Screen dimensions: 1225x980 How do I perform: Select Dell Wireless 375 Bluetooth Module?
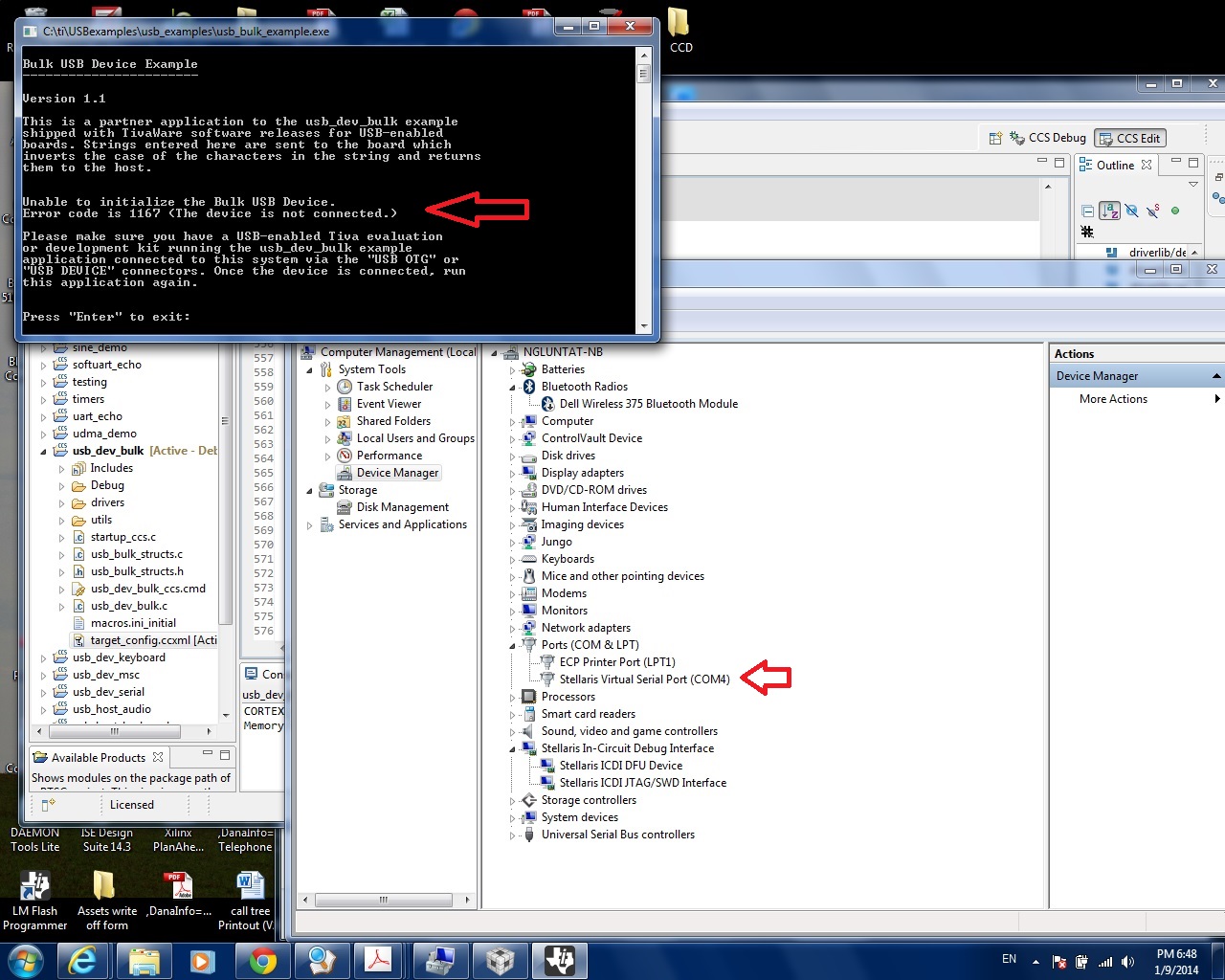click(x=648, y=404)
